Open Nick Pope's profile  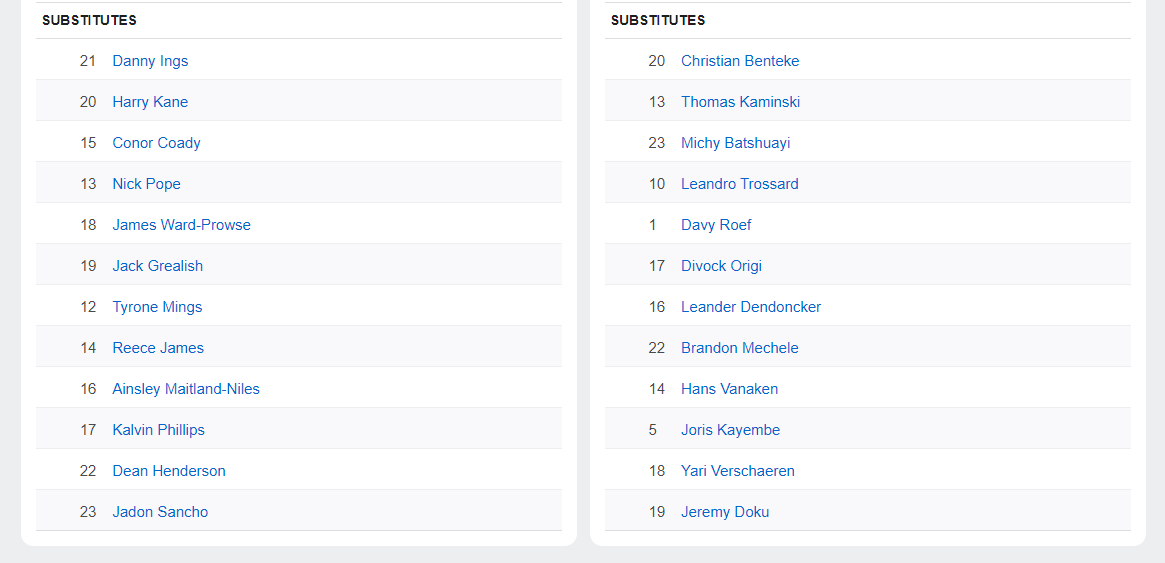click(x=146, y=184)
